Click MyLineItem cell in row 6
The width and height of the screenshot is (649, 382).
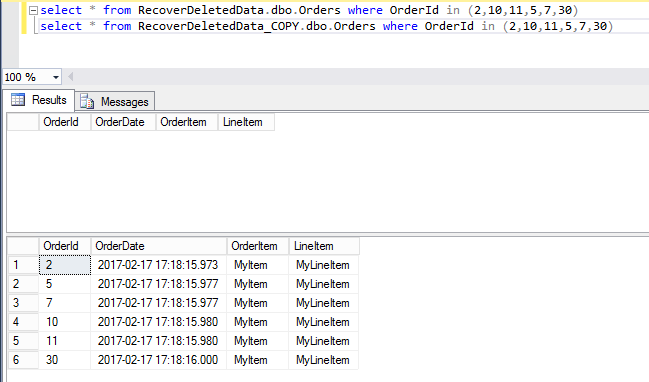pyautogui.click(x=324, y=360)
